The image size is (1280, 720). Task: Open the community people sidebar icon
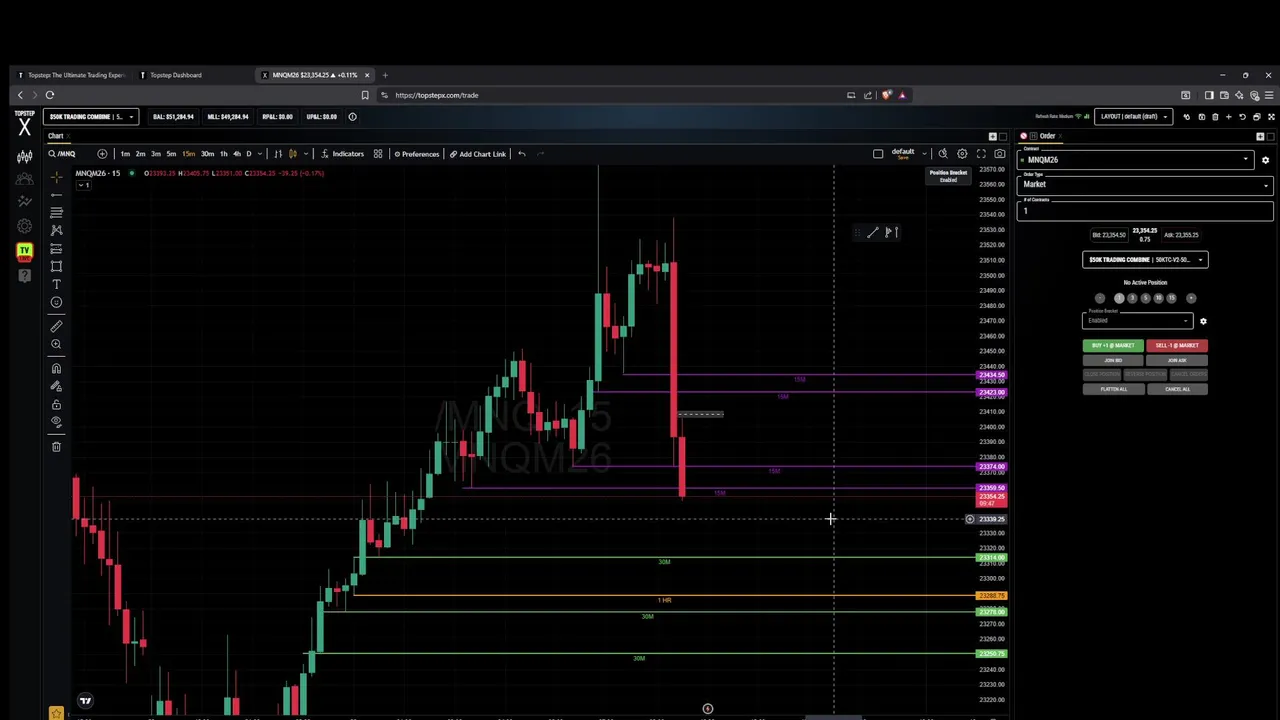click(24, 179)
